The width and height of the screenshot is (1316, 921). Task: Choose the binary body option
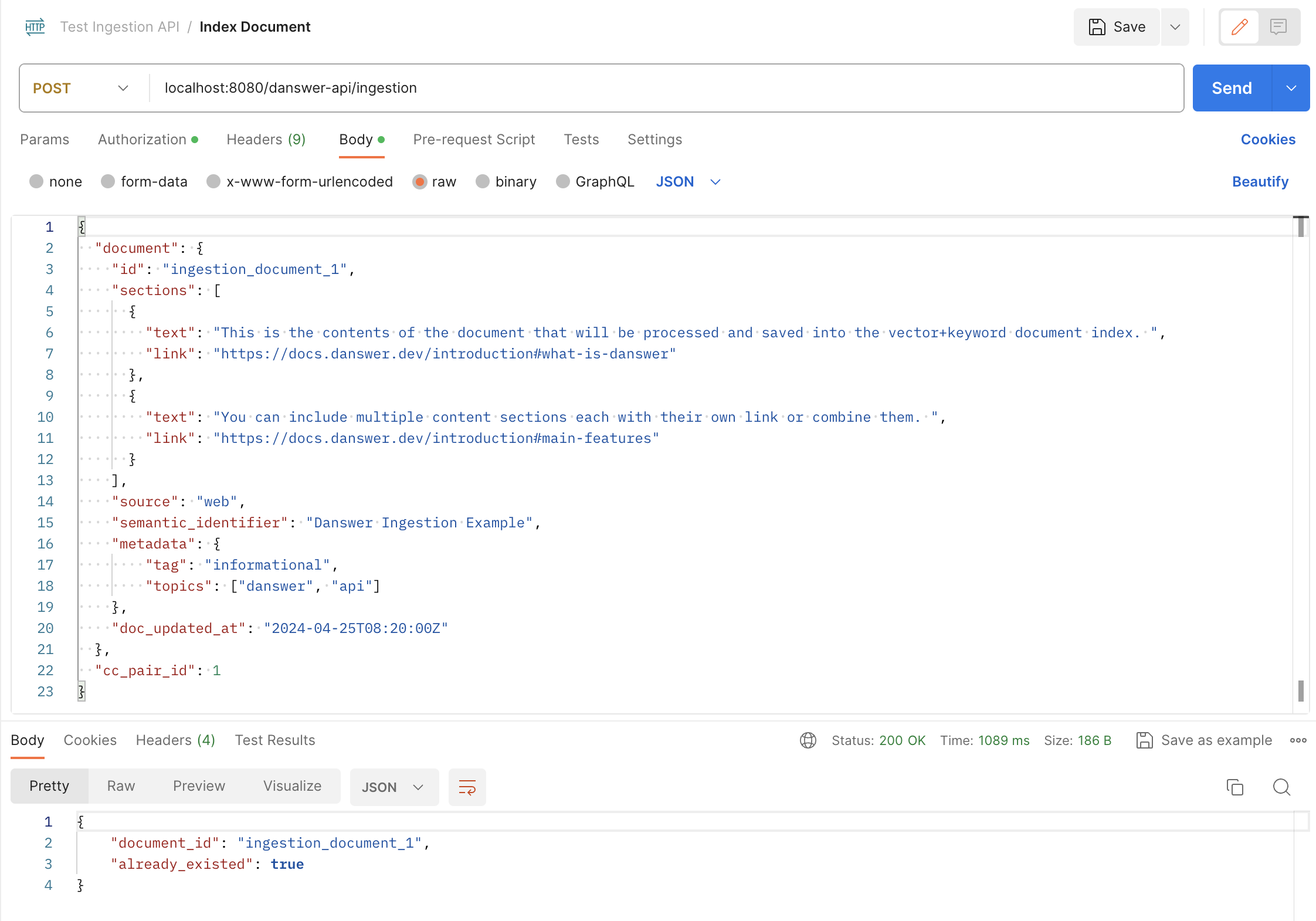(x=483, y=182)
